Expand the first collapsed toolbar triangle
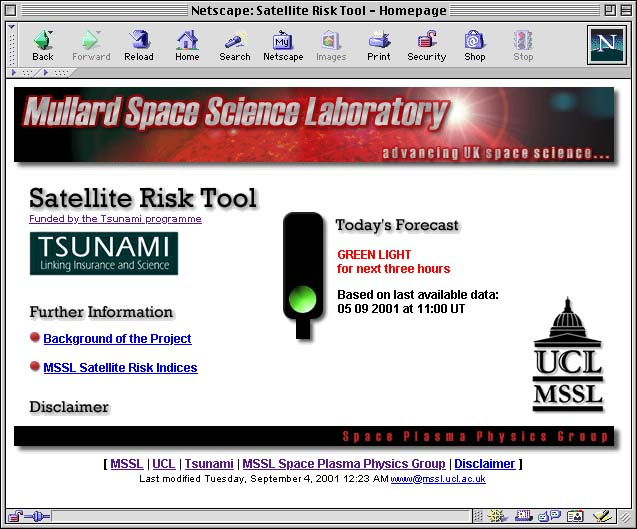Viewport: 637px width, 529px height. pos(14,73)
